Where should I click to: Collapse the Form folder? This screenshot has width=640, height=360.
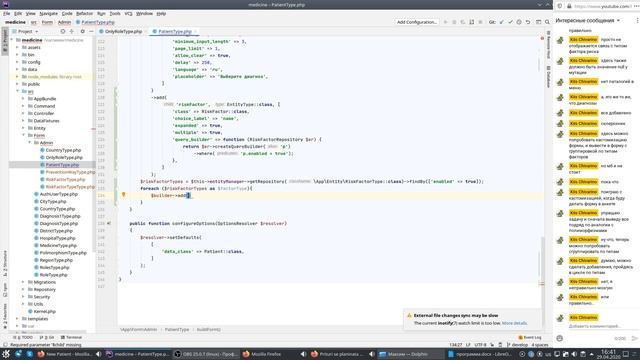point(23,136)
